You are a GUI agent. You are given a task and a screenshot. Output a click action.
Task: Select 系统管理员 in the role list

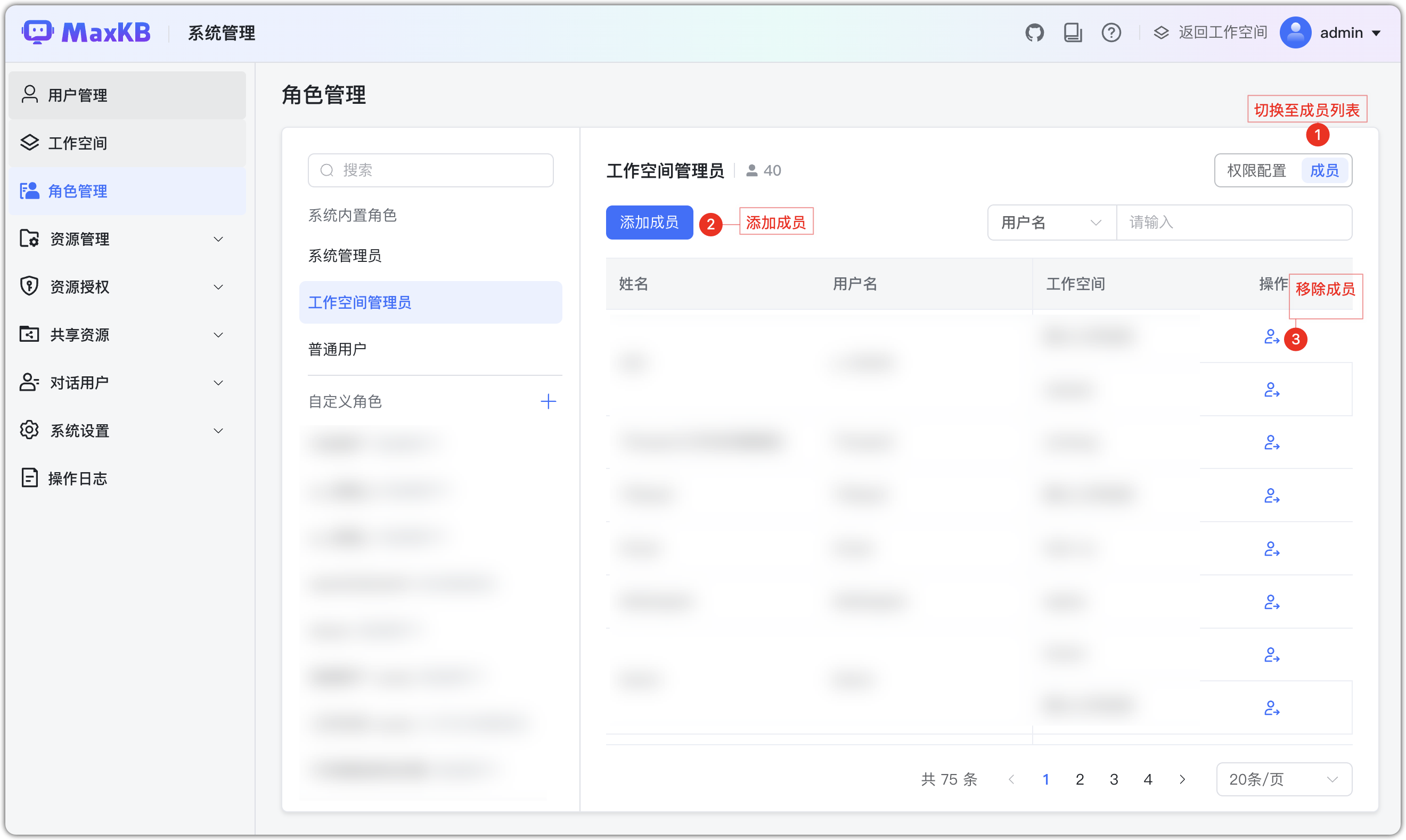pyautogui.click(x=345, y=256)
